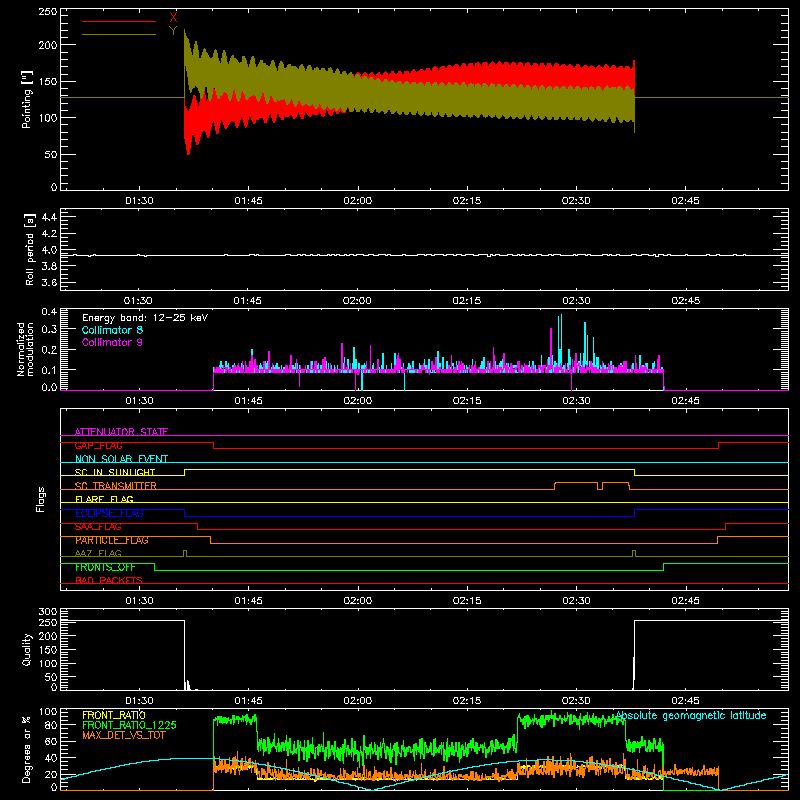The height and width of the screenshot is (800, 800).
Task: Click the Pointing axis title
Action: click(x=27, y=99)
